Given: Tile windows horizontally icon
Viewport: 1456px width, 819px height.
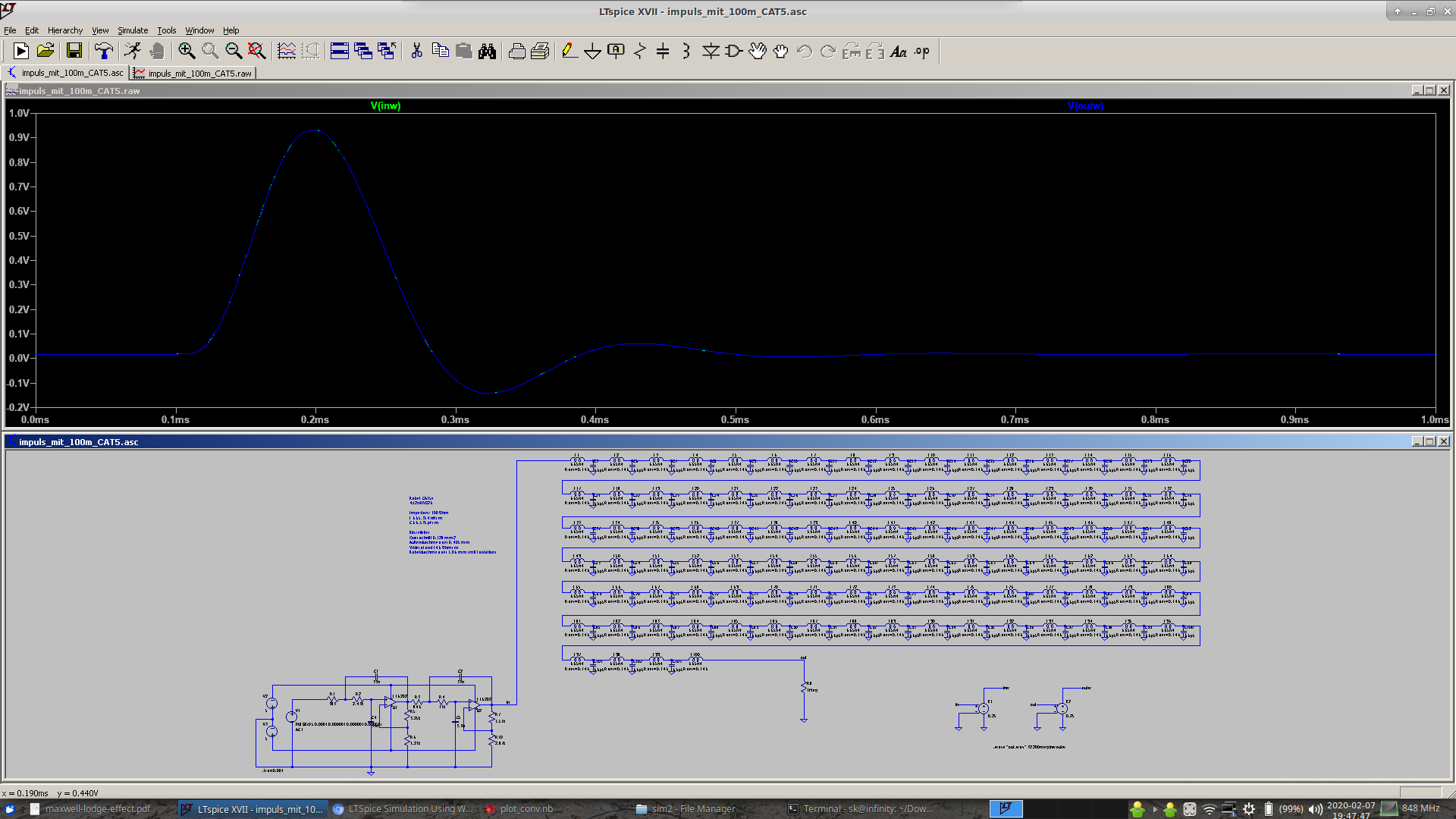Looking at the screenshot, I should coord(340,51).
